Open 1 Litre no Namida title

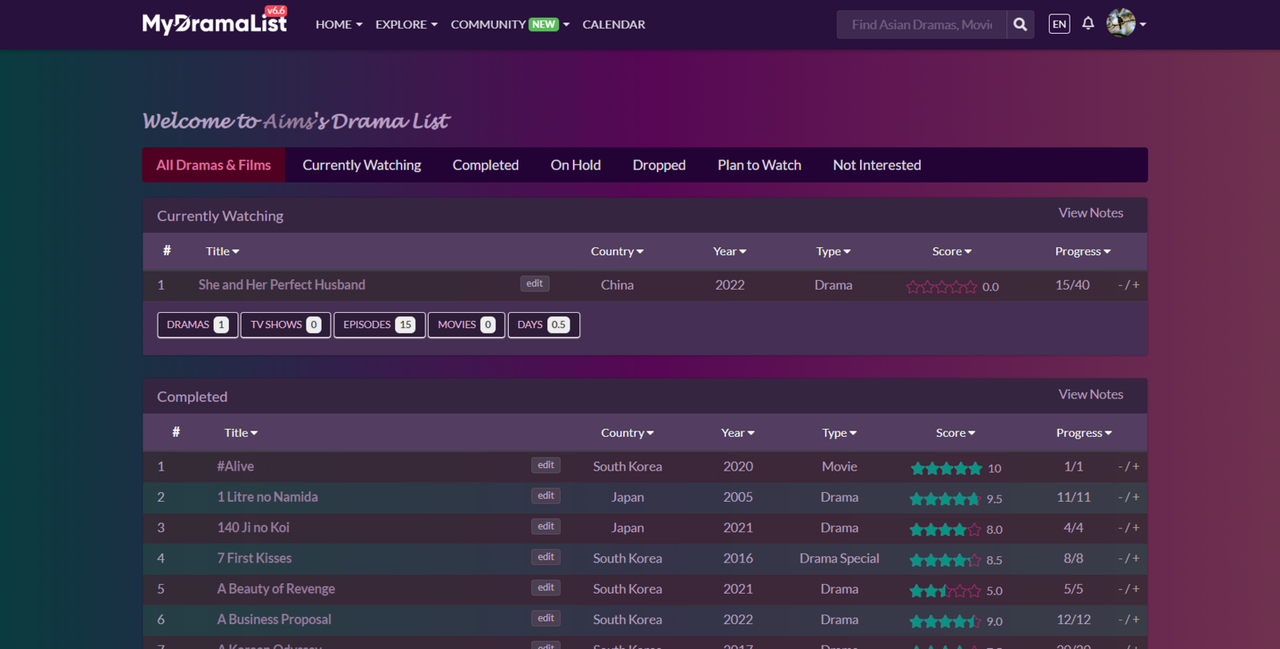click(267, 497)
